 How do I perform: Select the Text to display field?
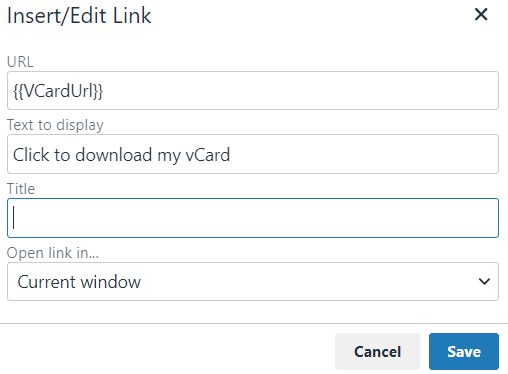253,154
